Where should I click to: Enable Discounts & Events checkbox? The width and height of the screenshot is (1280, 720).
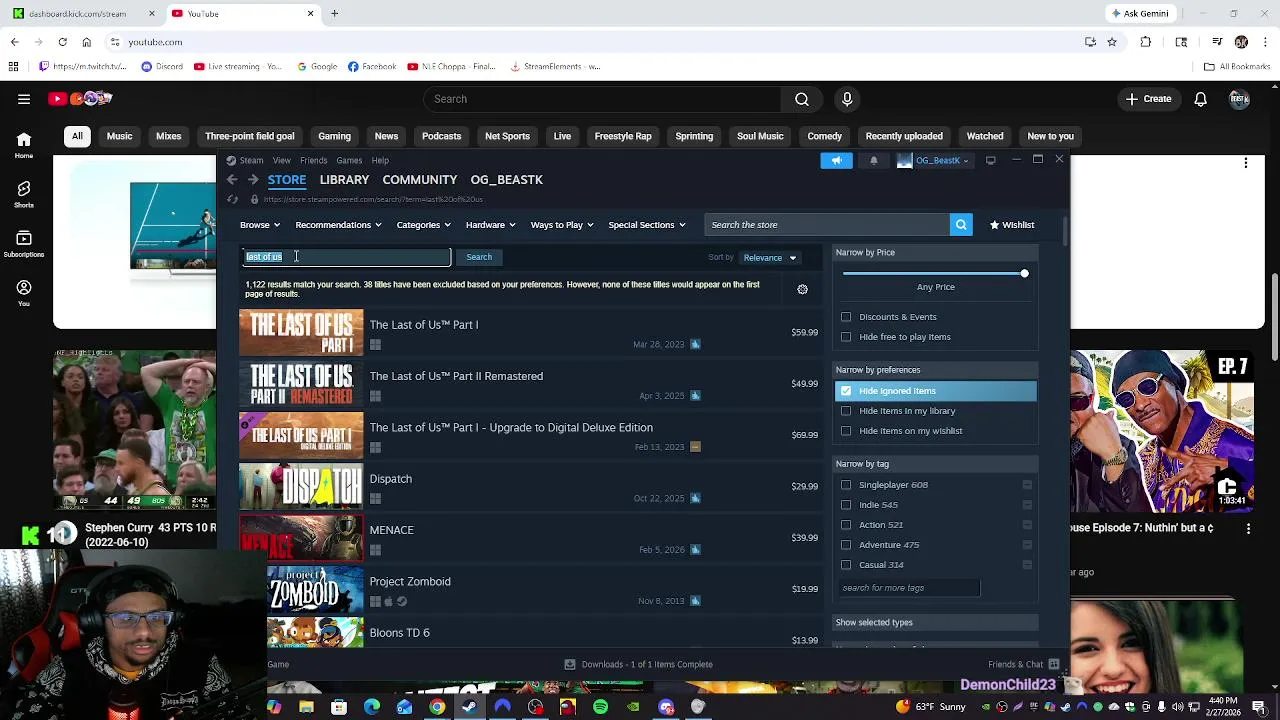pyautogui.click(x=846, y=317)
